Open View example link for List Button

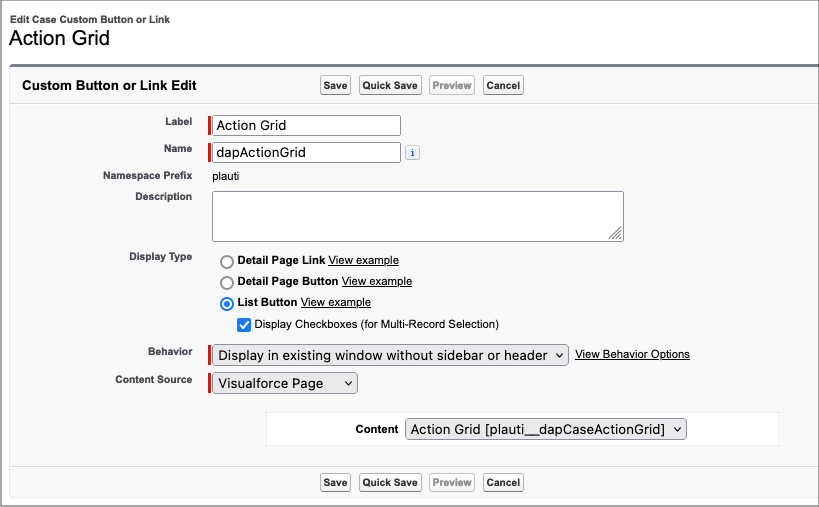click(336, 302)
